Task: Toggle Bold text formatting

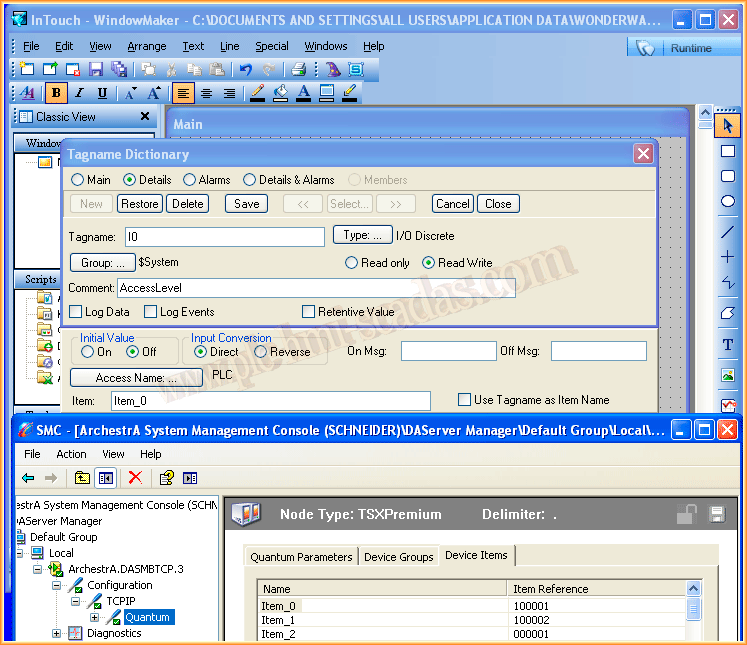Action: [56, 93]
